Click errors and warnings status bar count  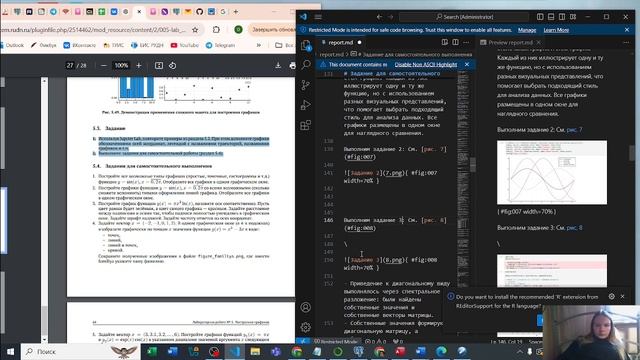point(376,341)
